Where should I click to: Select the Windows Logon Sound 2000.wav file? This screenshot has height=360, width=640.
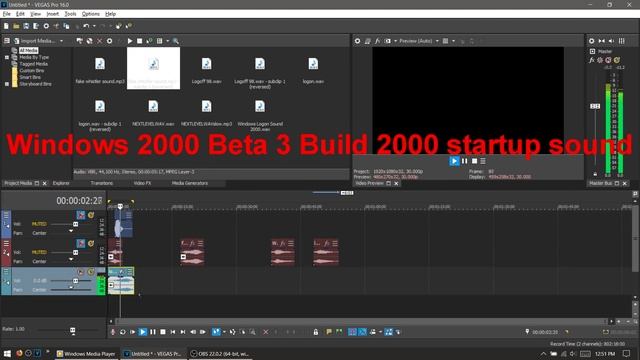[260, 116]
